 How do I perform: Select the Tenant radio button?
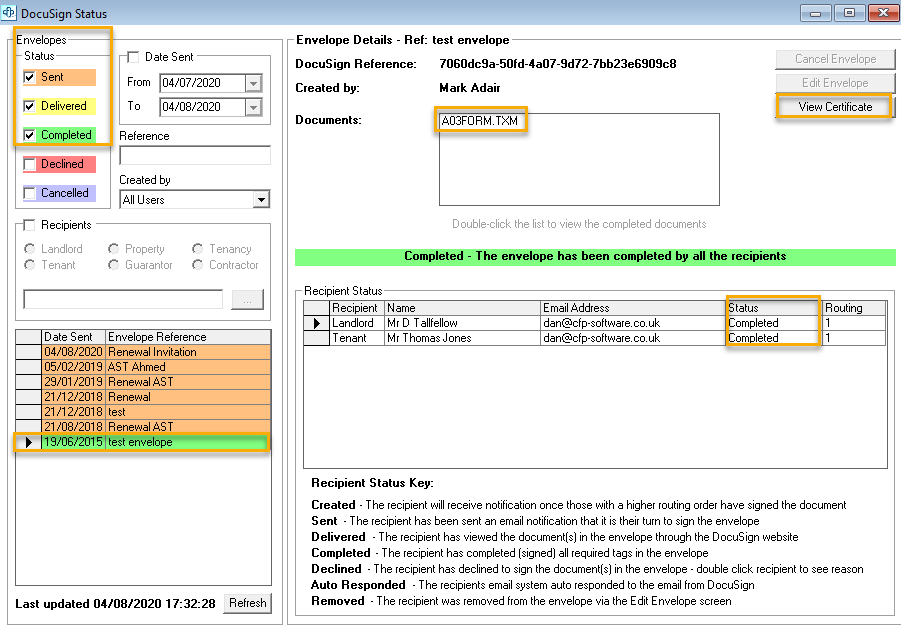click(x=29, y=265)
